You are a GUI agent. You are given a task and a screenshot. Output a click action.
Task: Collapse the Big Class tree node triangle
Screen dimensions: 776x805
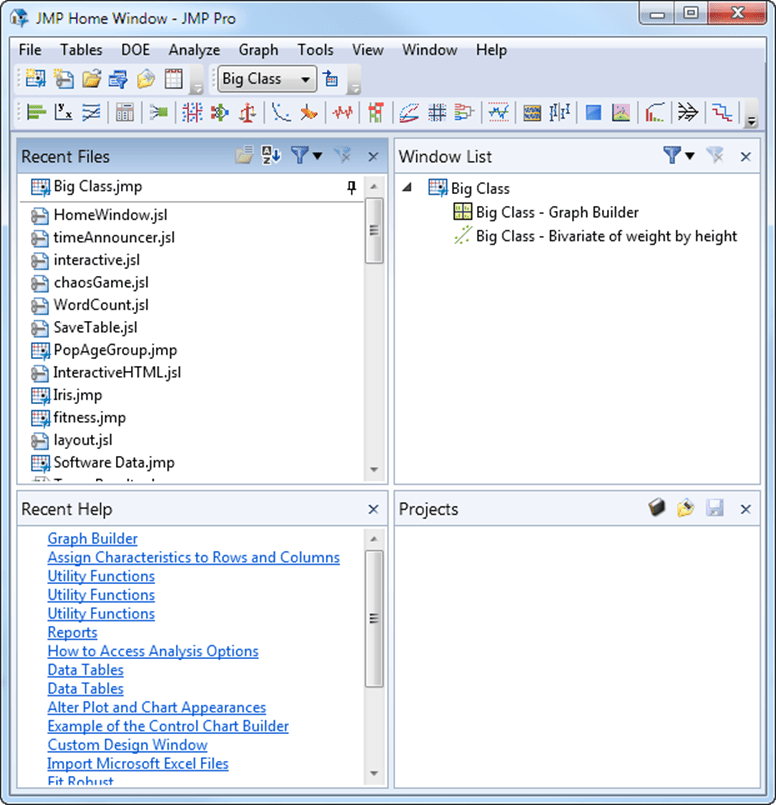coord(408,187)
